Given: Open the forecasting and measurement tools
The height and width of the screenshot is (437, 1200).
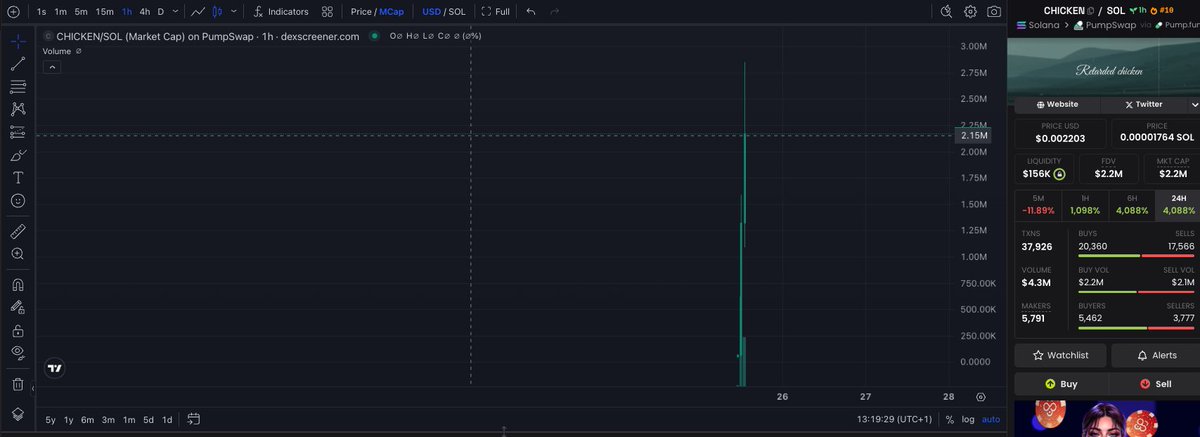Looking at the screenshot, I should 18,132.
